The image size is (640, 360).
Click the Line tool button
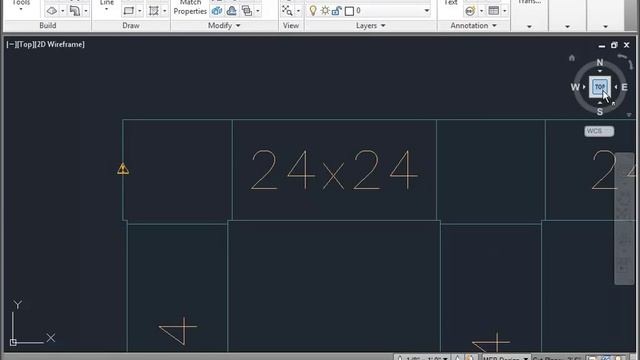(107, 5)
